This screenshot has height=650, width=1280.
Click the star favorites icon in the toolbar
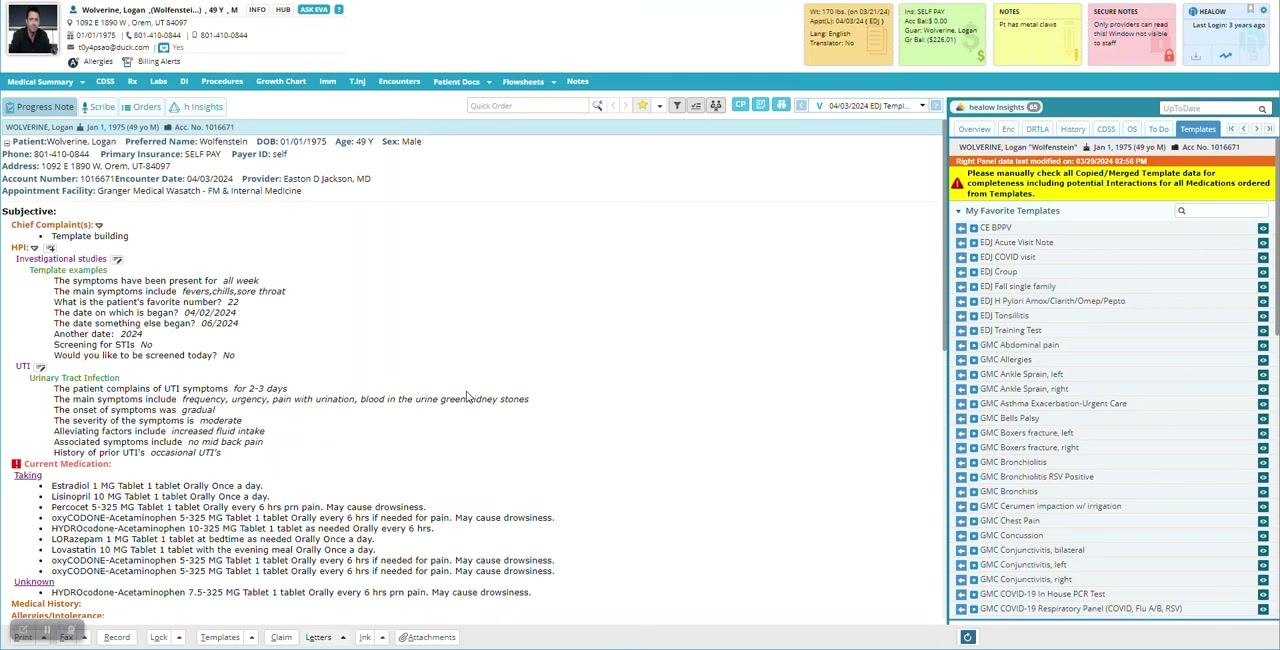(x=642, y=106)
